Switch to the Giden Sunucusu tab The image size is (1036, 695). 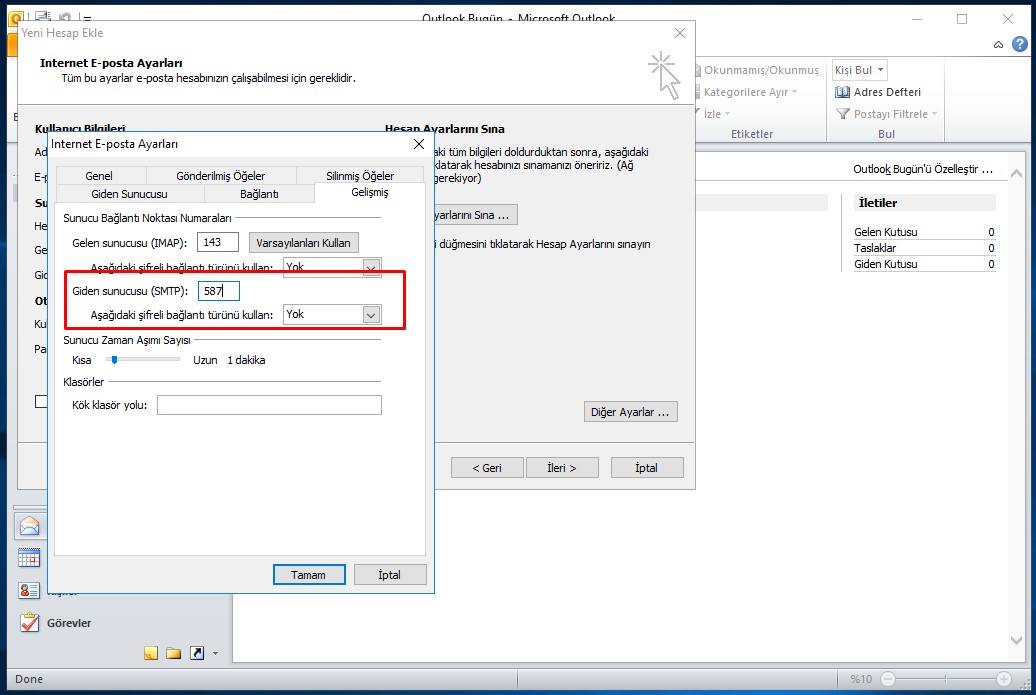[x=130, y=194]
